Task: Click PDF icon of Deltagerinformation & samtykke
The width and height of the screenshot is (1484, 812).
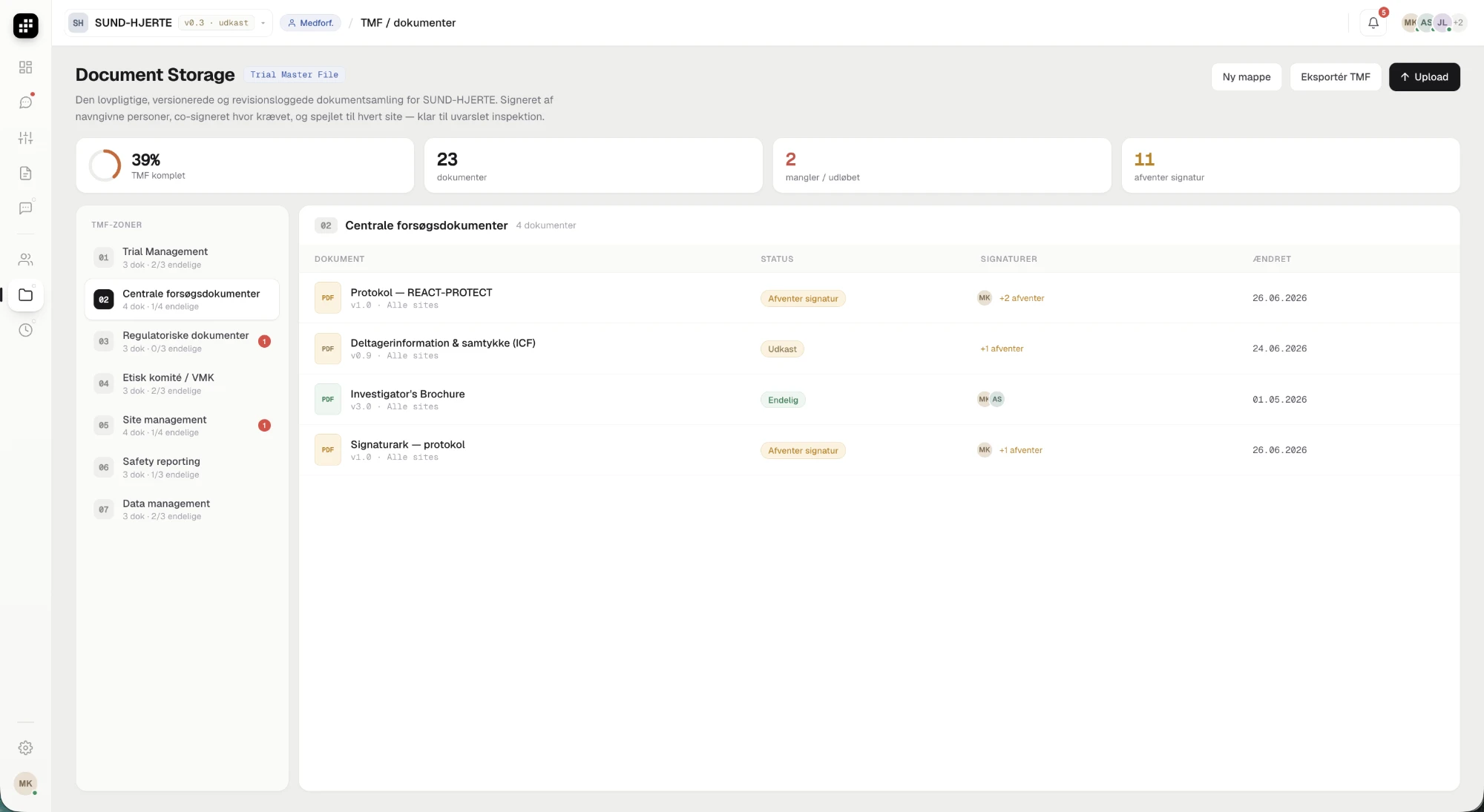Action: pyautogui.click(x=327, y=349)
